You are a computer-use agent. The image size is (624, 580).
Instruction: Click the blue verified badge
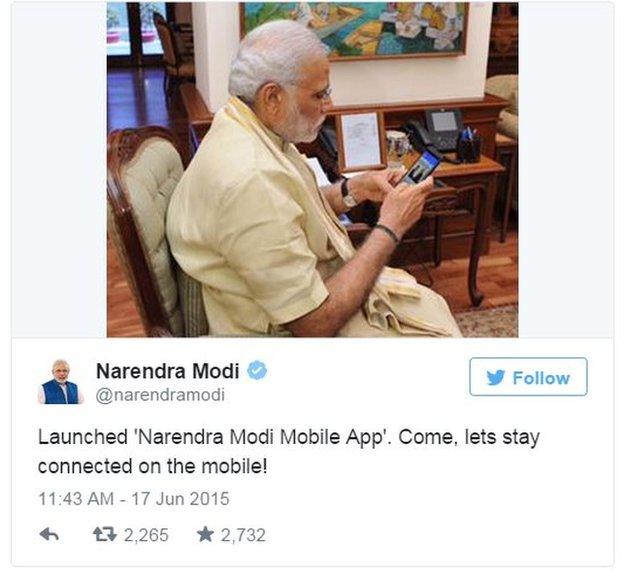point(257,370)
